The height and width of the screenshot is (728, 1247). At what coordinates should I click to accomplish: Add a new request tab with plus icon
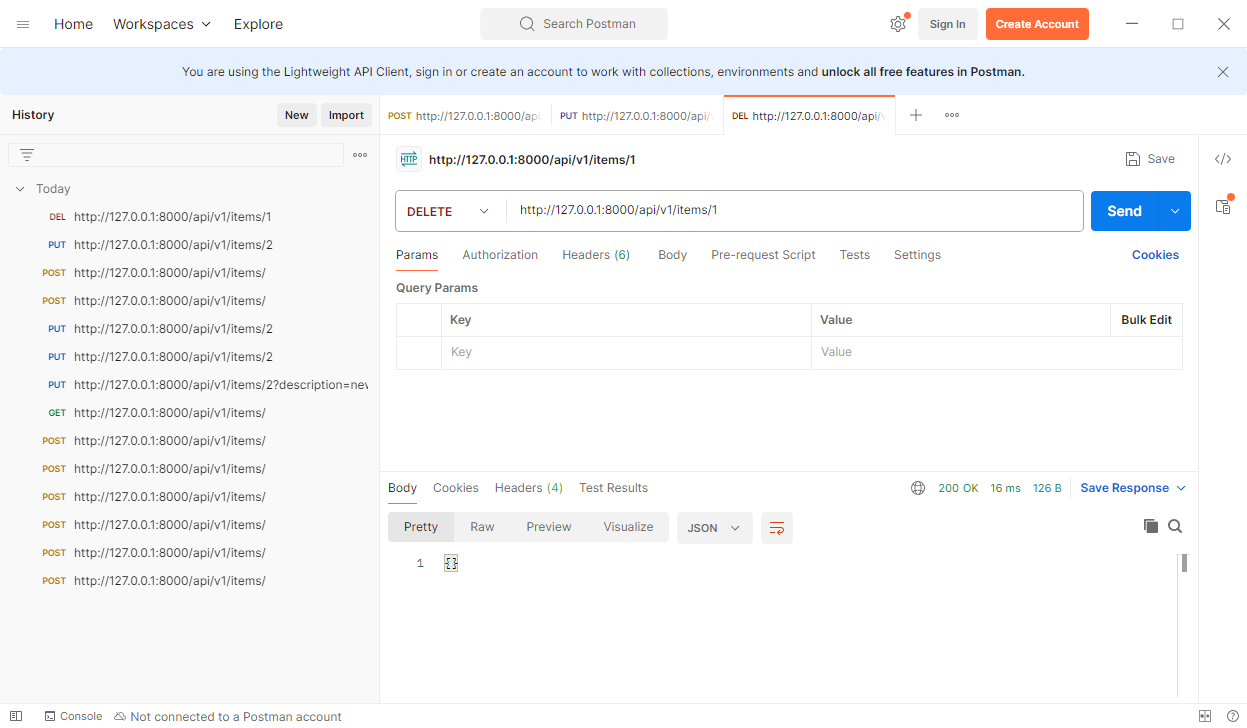pyautogui.click(x=915, y=115)
